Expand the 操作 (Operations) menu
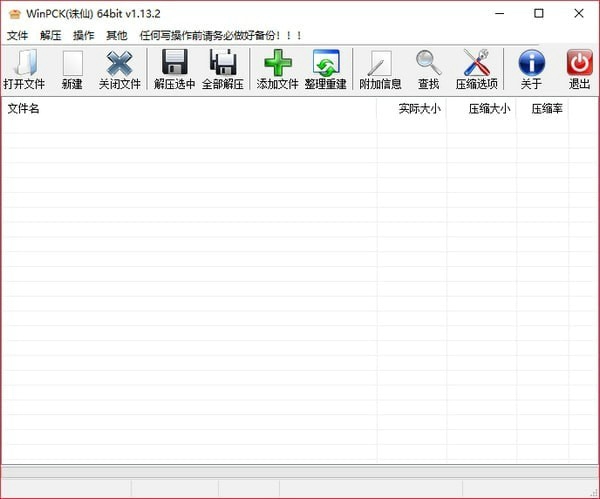Image resolution: width=600 pixels, height=499 pixels. tap(84, 35)
